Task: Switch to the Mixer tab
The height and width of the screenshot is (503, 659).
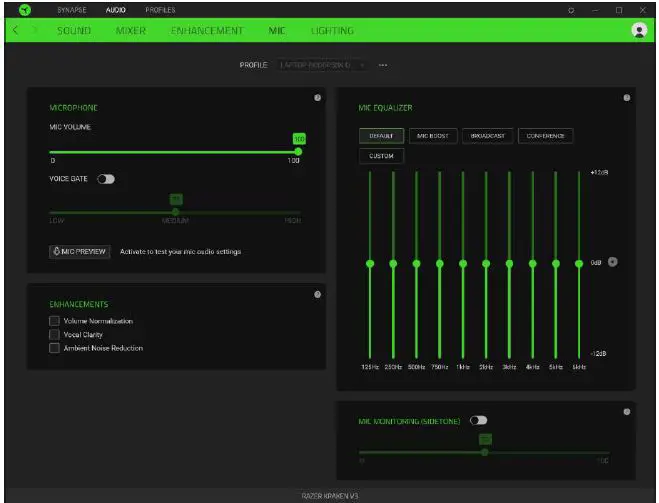Action: pos(131,31)
